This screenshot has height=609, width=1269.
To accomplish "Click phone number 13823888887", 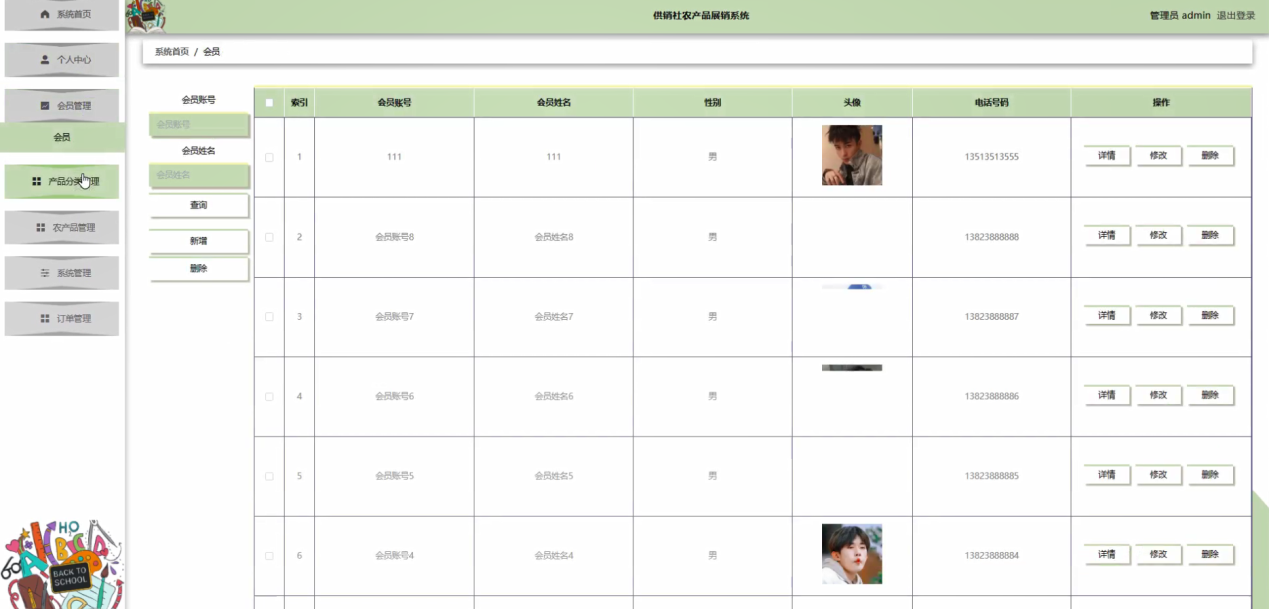I will pos(991,316).
